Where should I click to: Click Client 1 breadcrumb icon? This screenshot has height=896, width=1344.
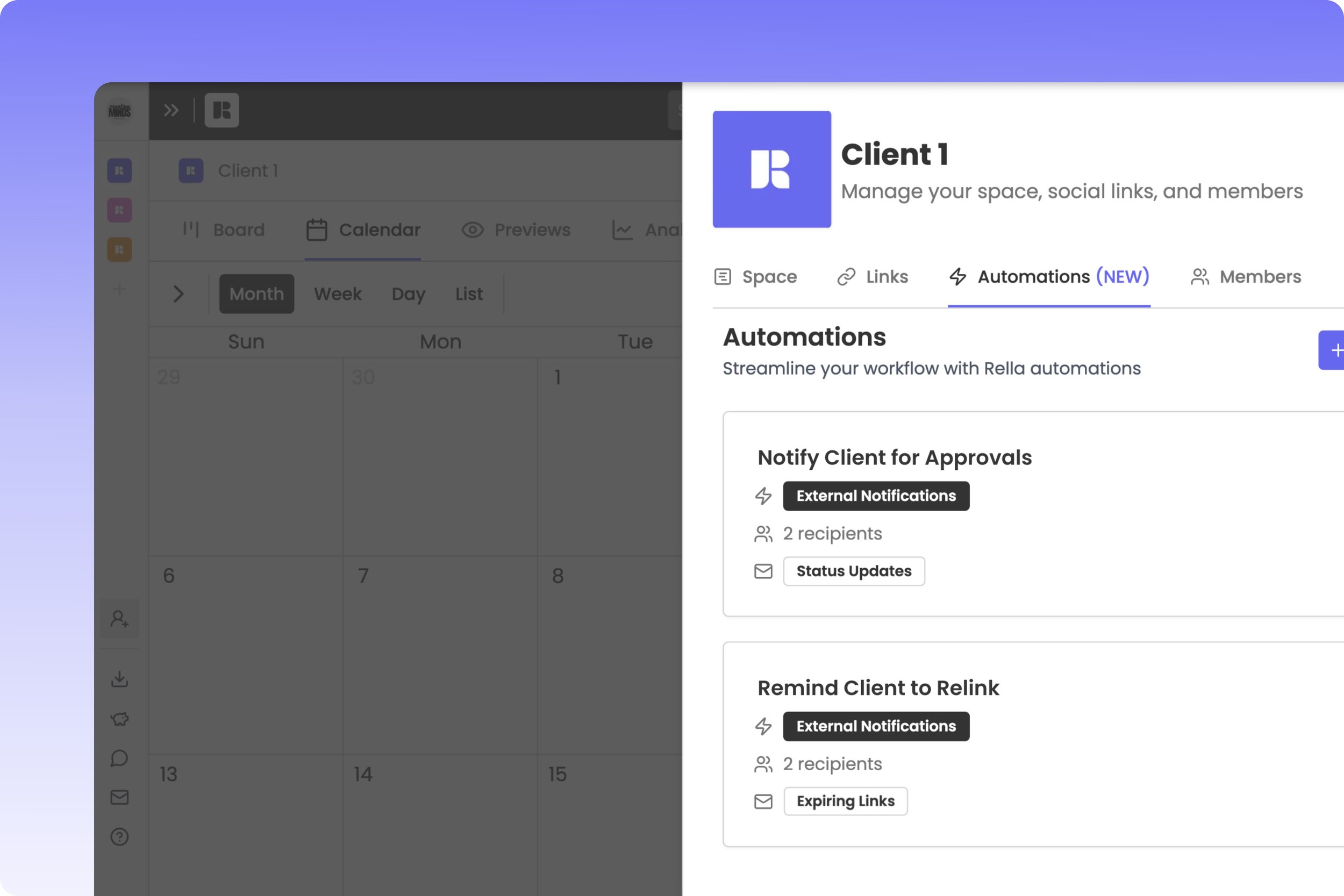(191, 170)
